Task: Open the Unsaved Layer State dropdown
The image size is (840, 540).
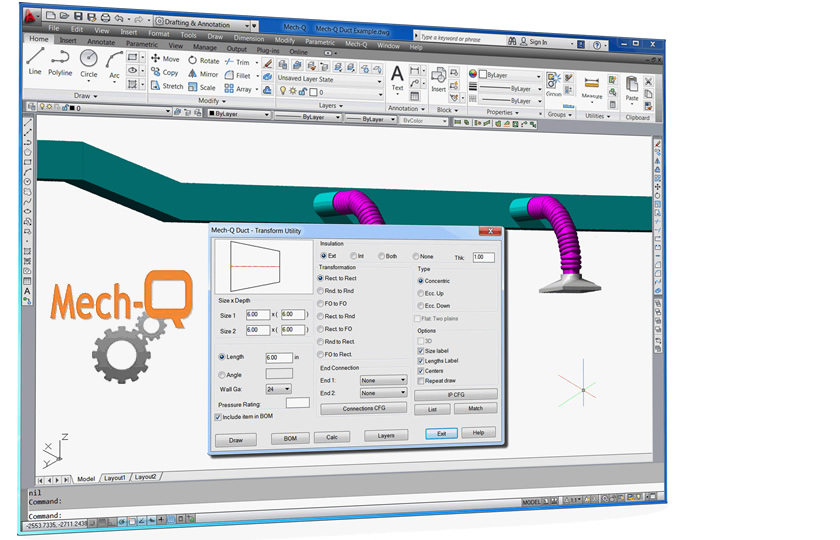Action: (329, 79)
